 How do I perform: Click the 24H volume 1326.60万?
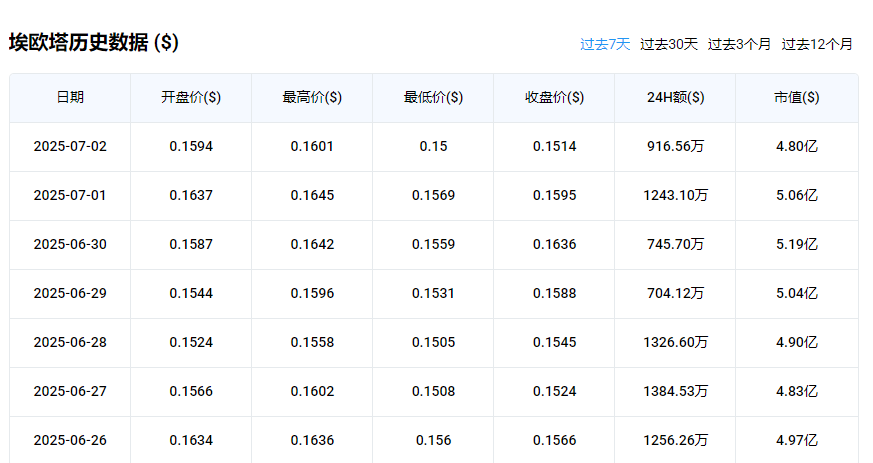[x=675, y=342]
